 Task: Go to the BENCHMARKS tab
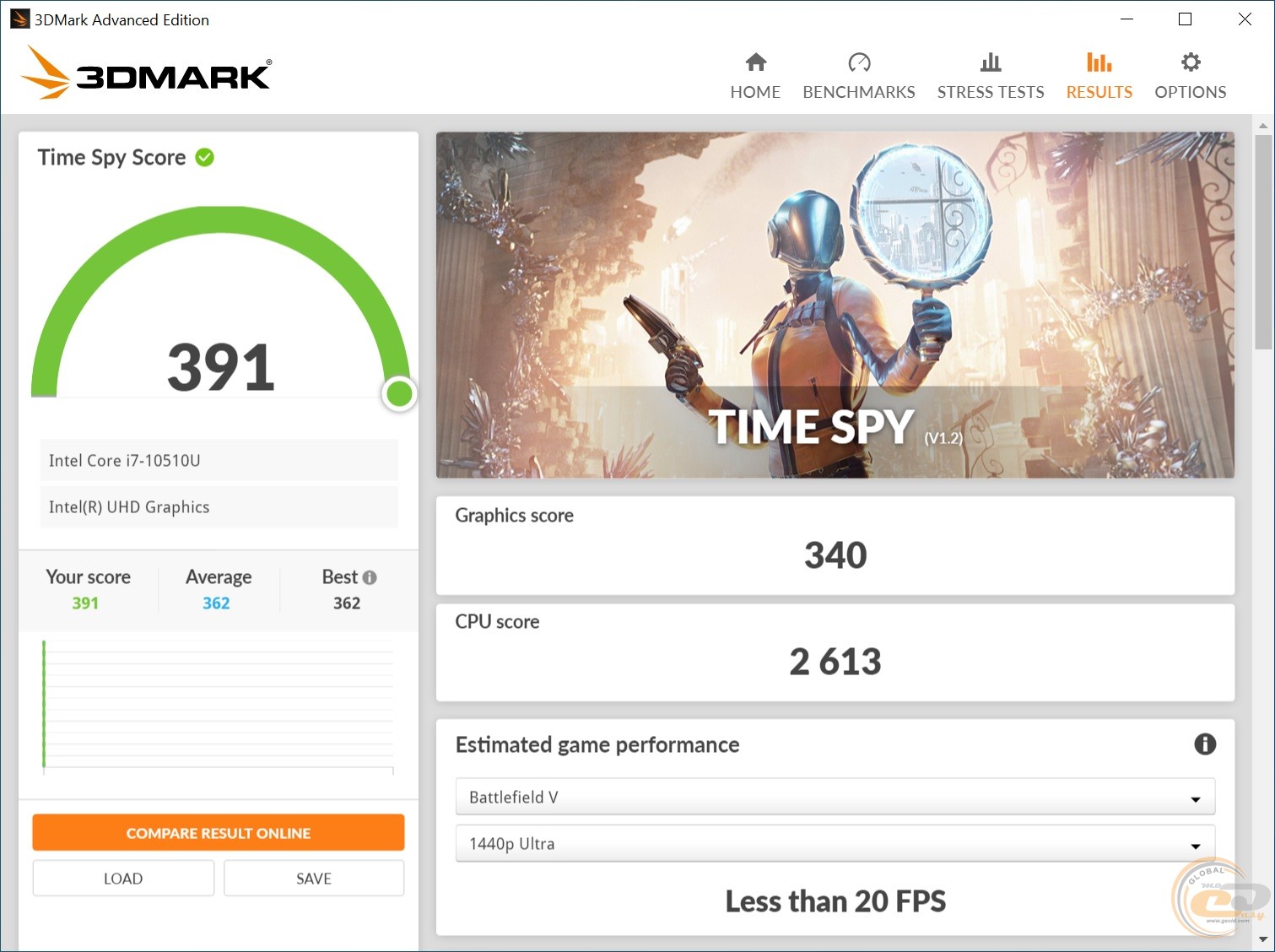click(858, 92)
